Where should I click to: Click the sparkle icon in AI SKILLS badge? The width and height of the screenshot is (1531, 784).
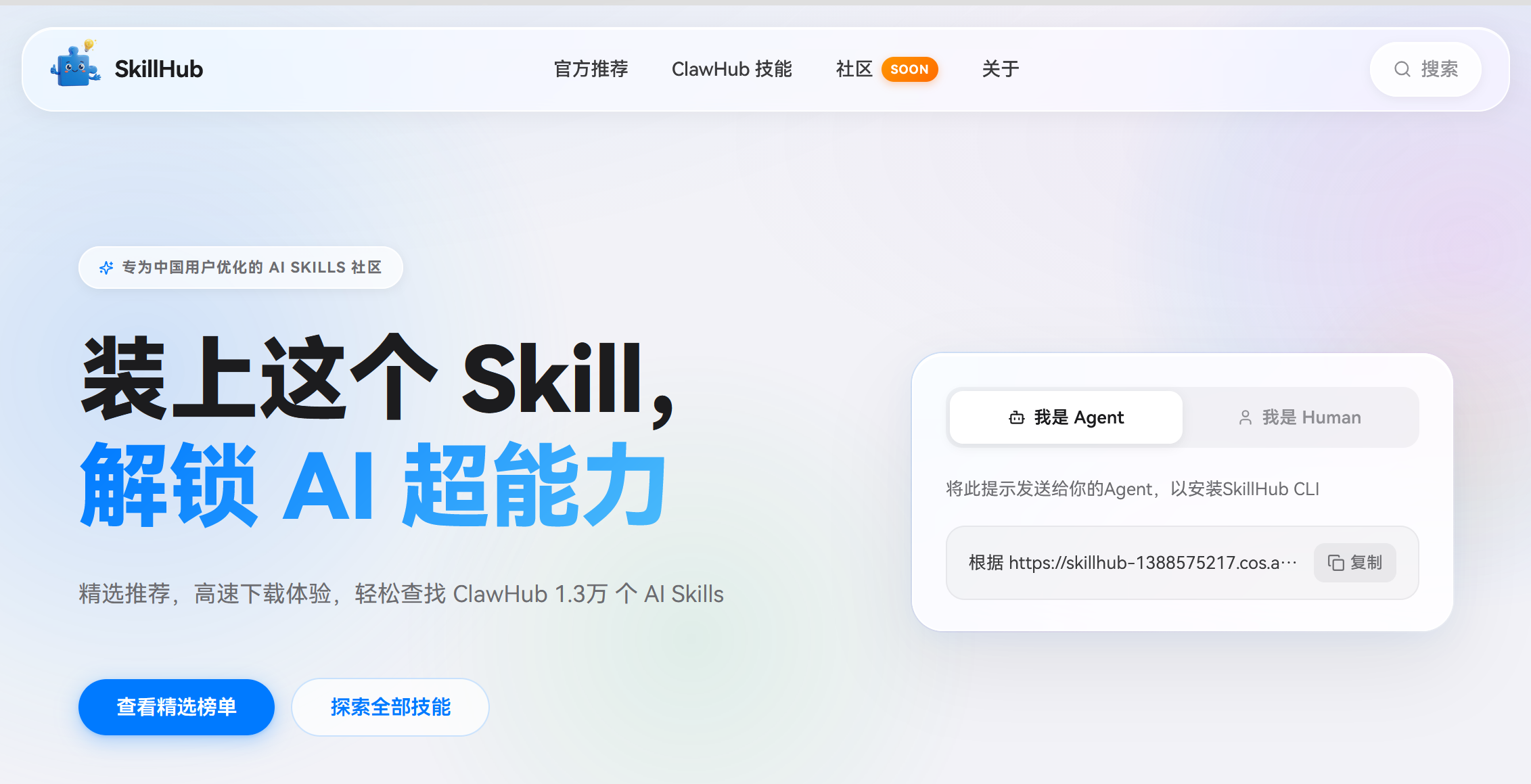pyautogui.click(x=106, y=268)
